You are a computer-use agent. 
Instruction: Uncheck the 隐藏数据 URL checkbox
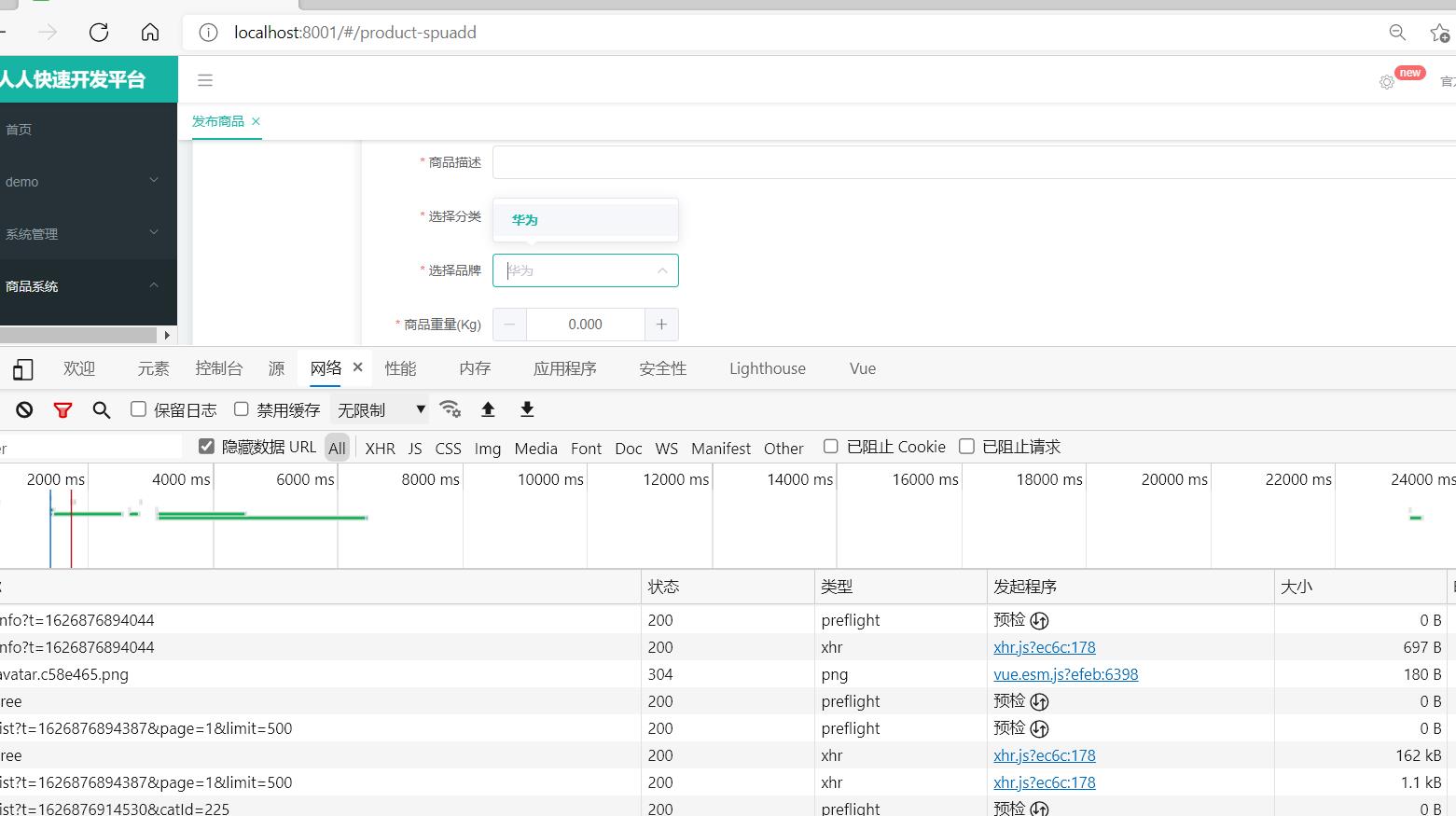pyautogui.click(x=206, y=447)
